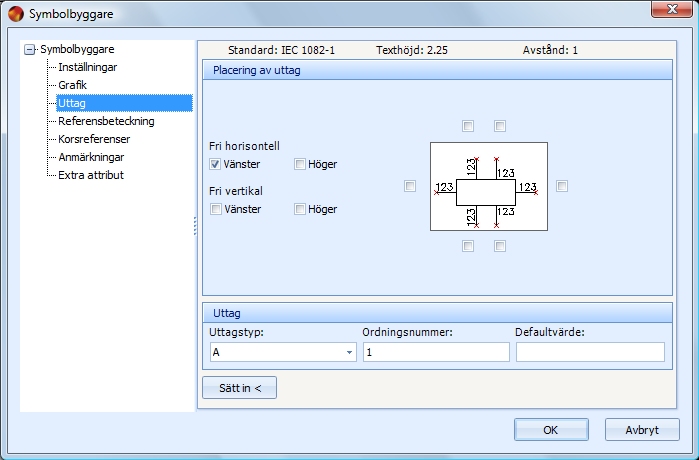
Task: Click the Sätt in < button
Action: pyautogui.click(x=239, y=388)
